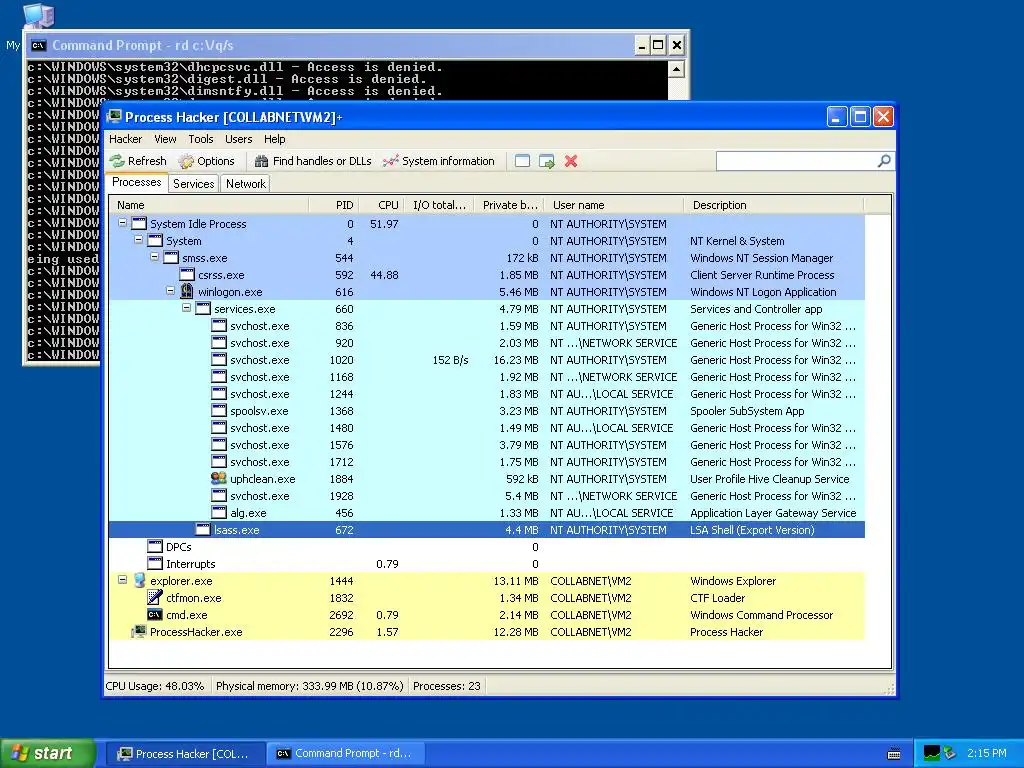This screenshot has width=1024, height=768.
Task: Open the Windows Start button
Action: 47,753
